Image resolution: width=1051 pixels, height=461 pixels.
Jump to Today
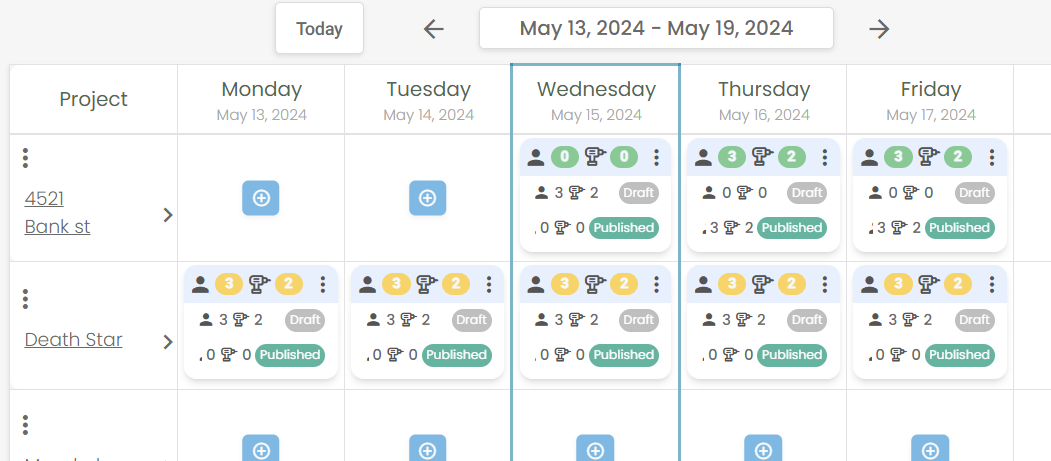click(x=319, y=29)
